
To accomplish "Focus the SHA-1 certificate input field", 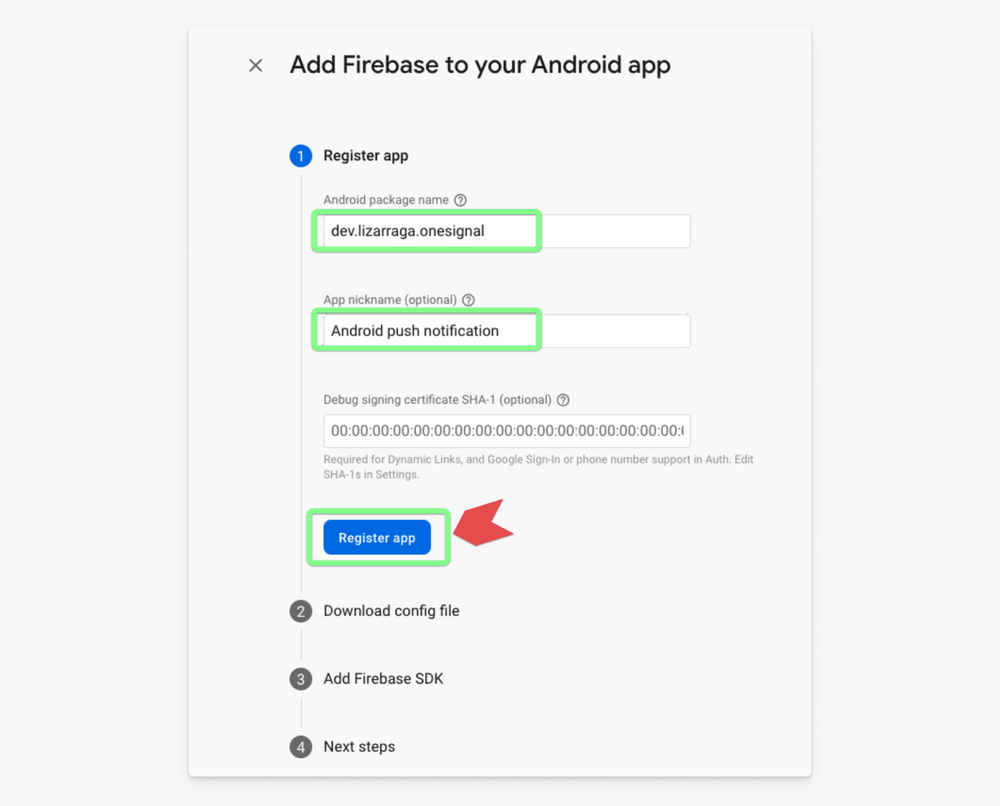I will 506,431.
